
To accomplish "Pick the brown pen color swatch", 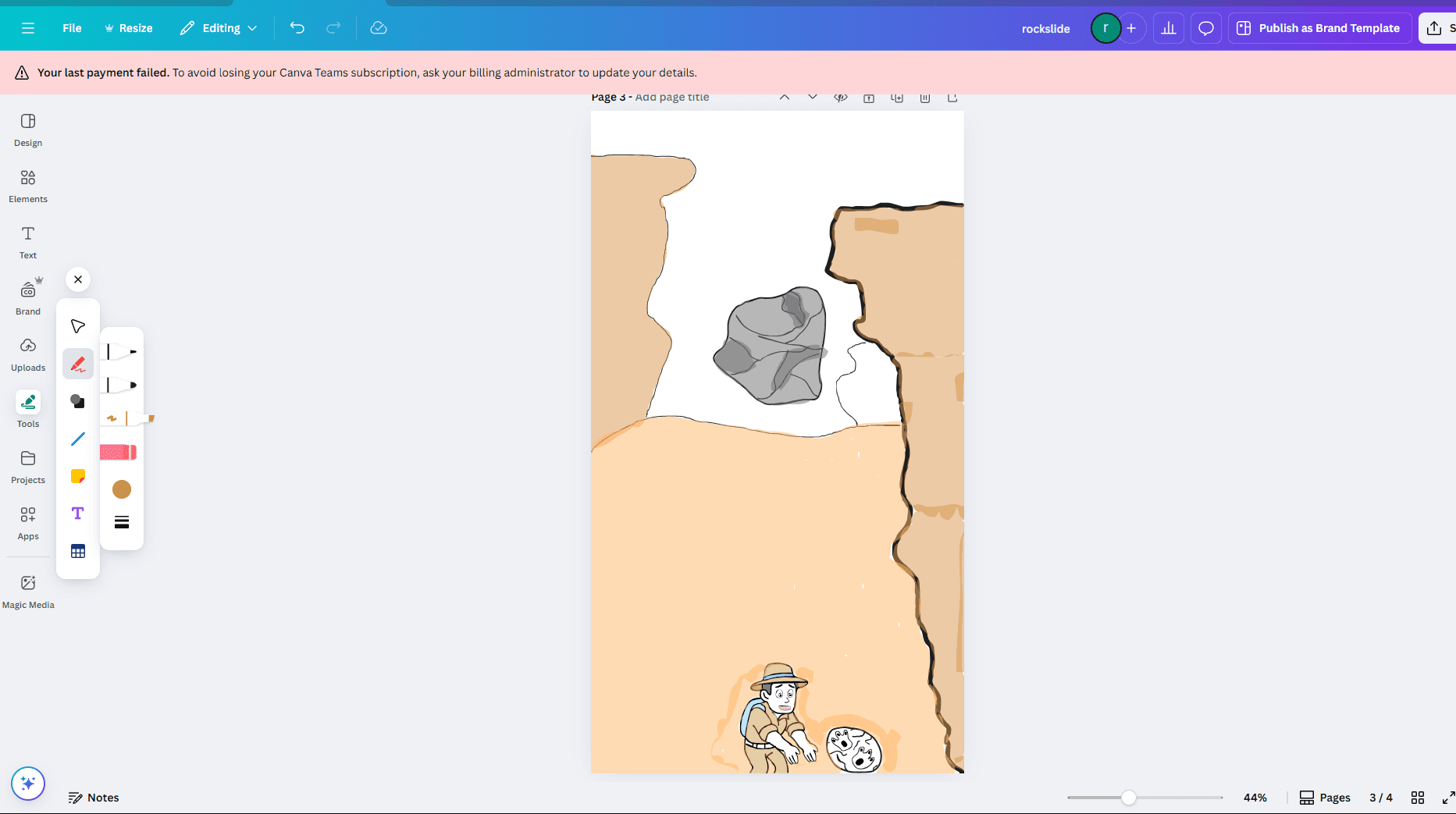I will coord(122,489).
